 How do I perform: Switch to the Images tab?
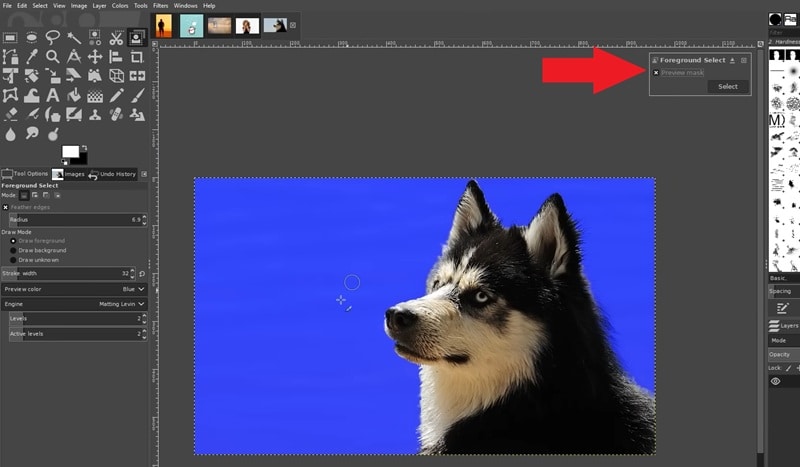68,174
